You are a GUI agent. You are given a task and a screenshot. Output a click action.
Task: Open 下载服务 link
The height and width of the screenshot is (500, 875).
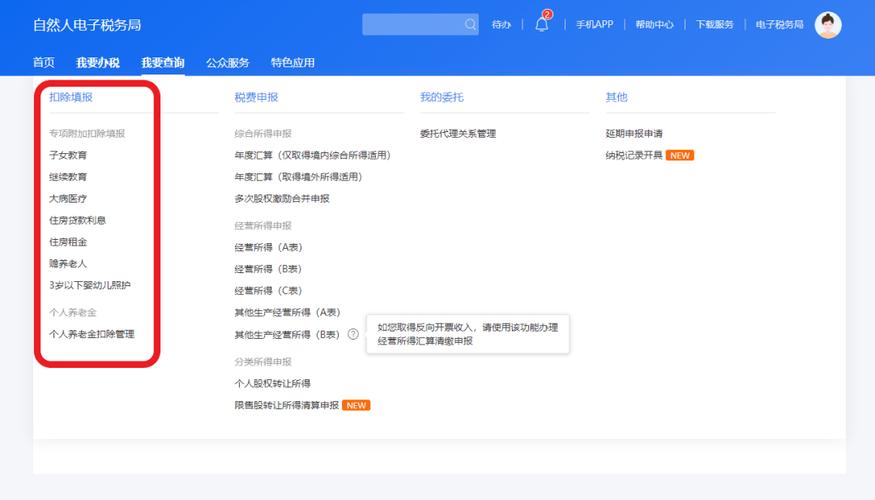click(714, 25)
